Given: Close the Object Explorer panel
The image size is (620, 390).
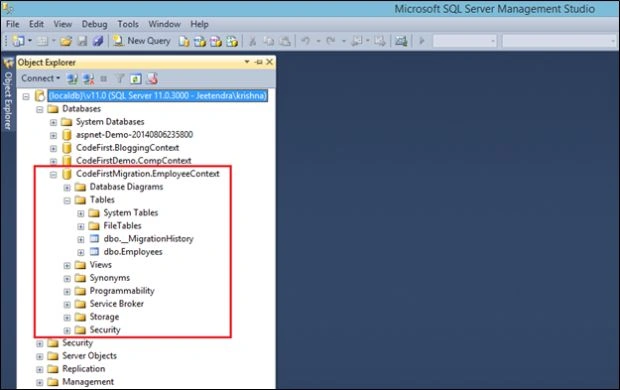Looking at the screenshot, I should point(269,62).
